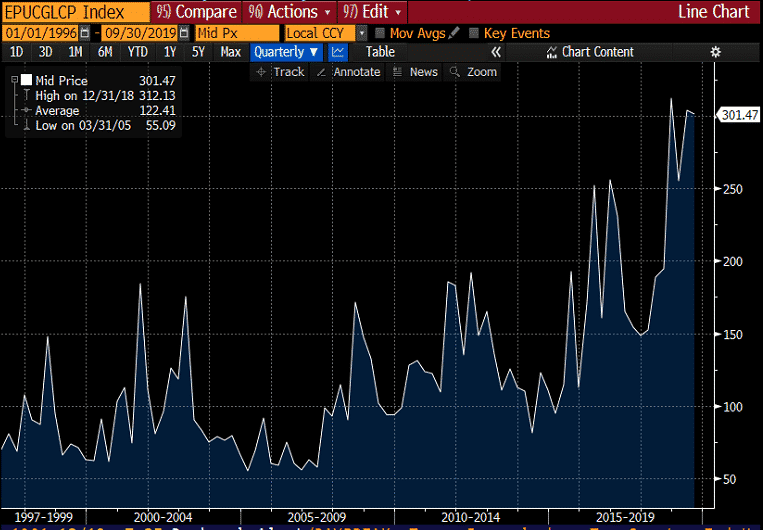Toggle Mid Price series legend box

(x=26, y=81)
